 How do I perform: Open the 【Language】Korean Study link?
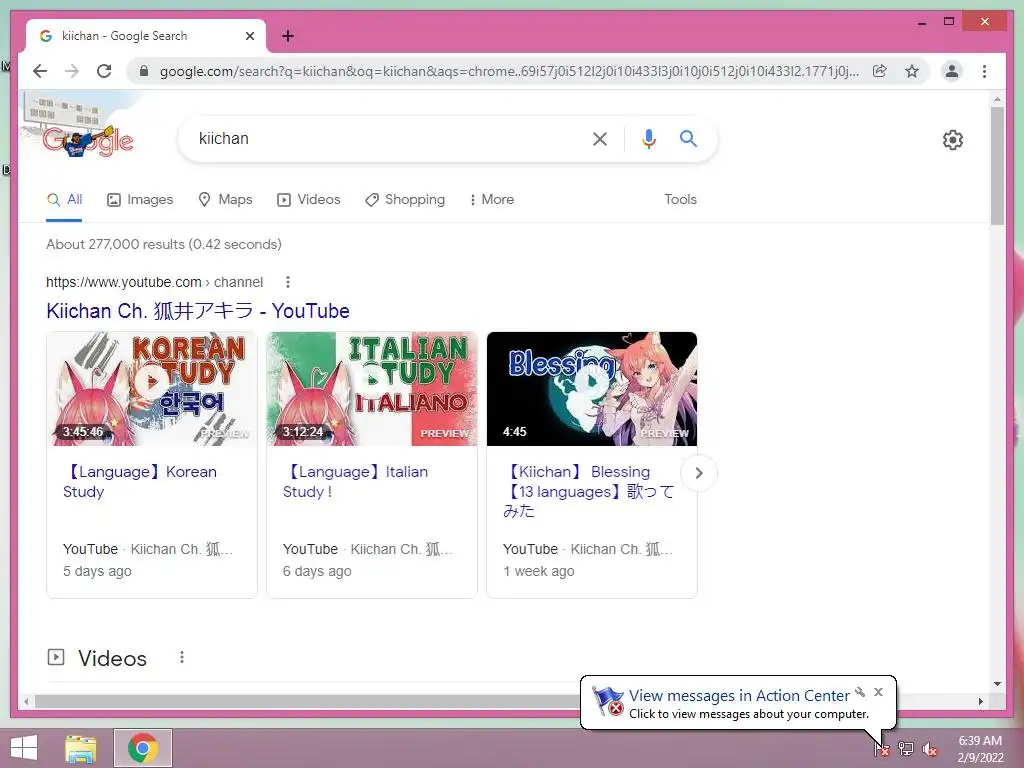point(140,481)
